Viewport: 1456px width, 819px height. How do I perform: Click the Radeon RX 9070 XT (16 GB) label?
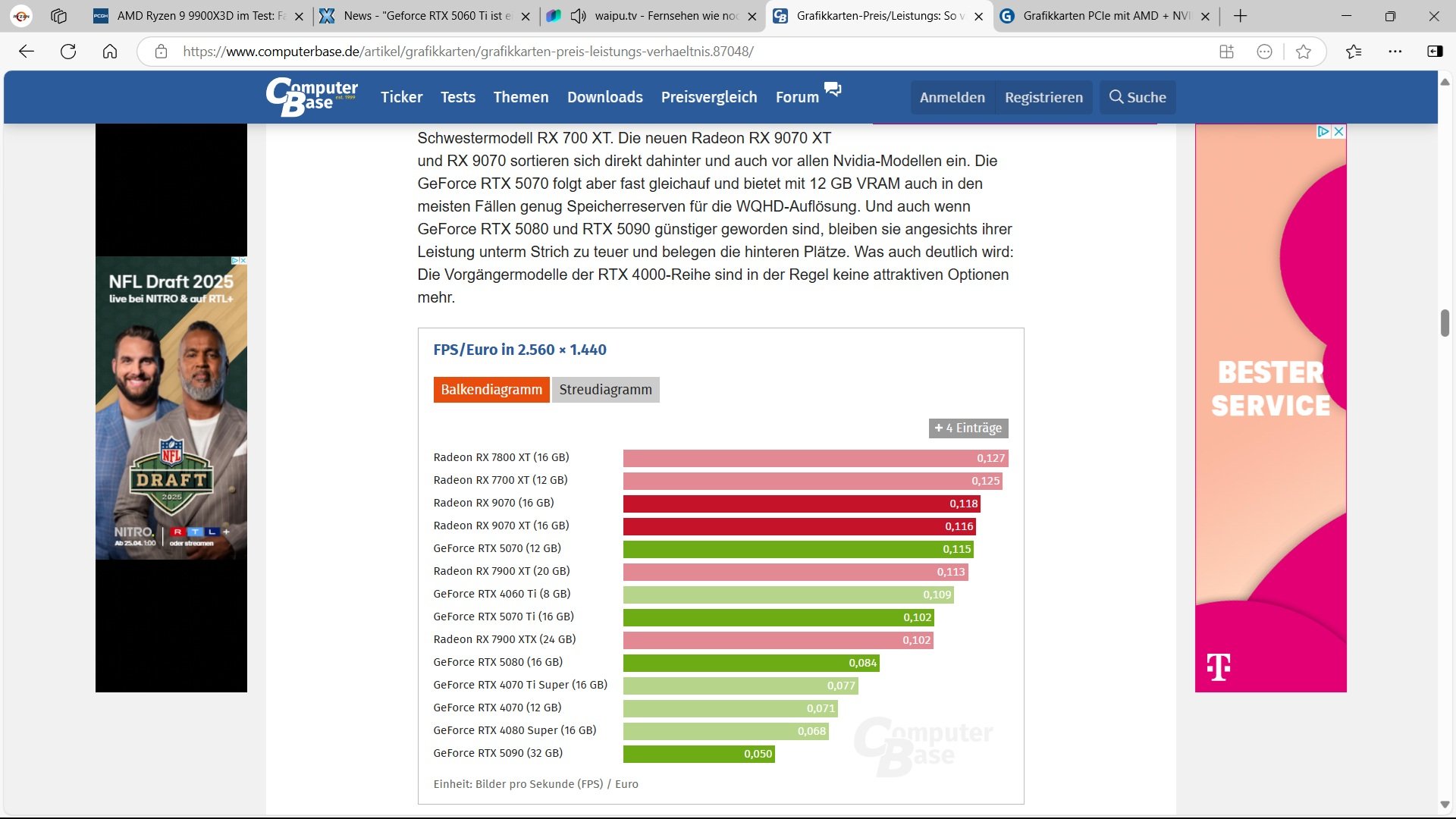(501, 526)
